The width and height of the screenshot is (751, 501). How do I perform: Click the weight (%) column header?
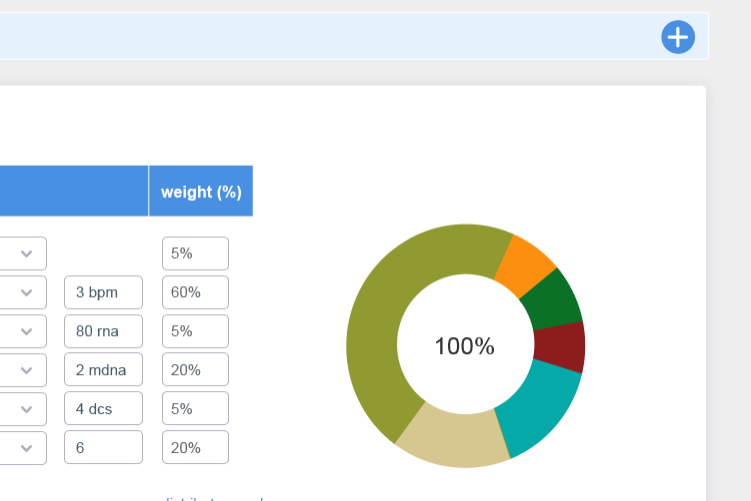point(201,191)
